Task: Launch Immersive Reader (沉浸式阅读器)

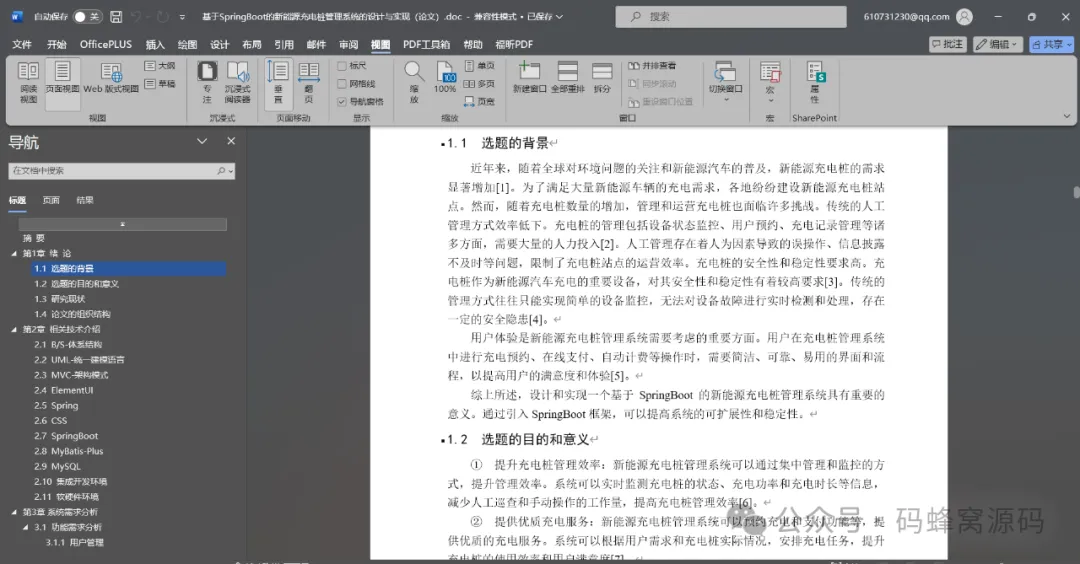Action: [x=238, y=83]
